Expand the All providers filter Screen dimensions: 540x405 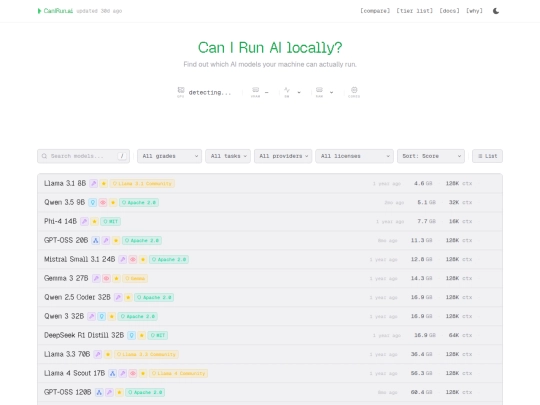[x=283, y=156]
